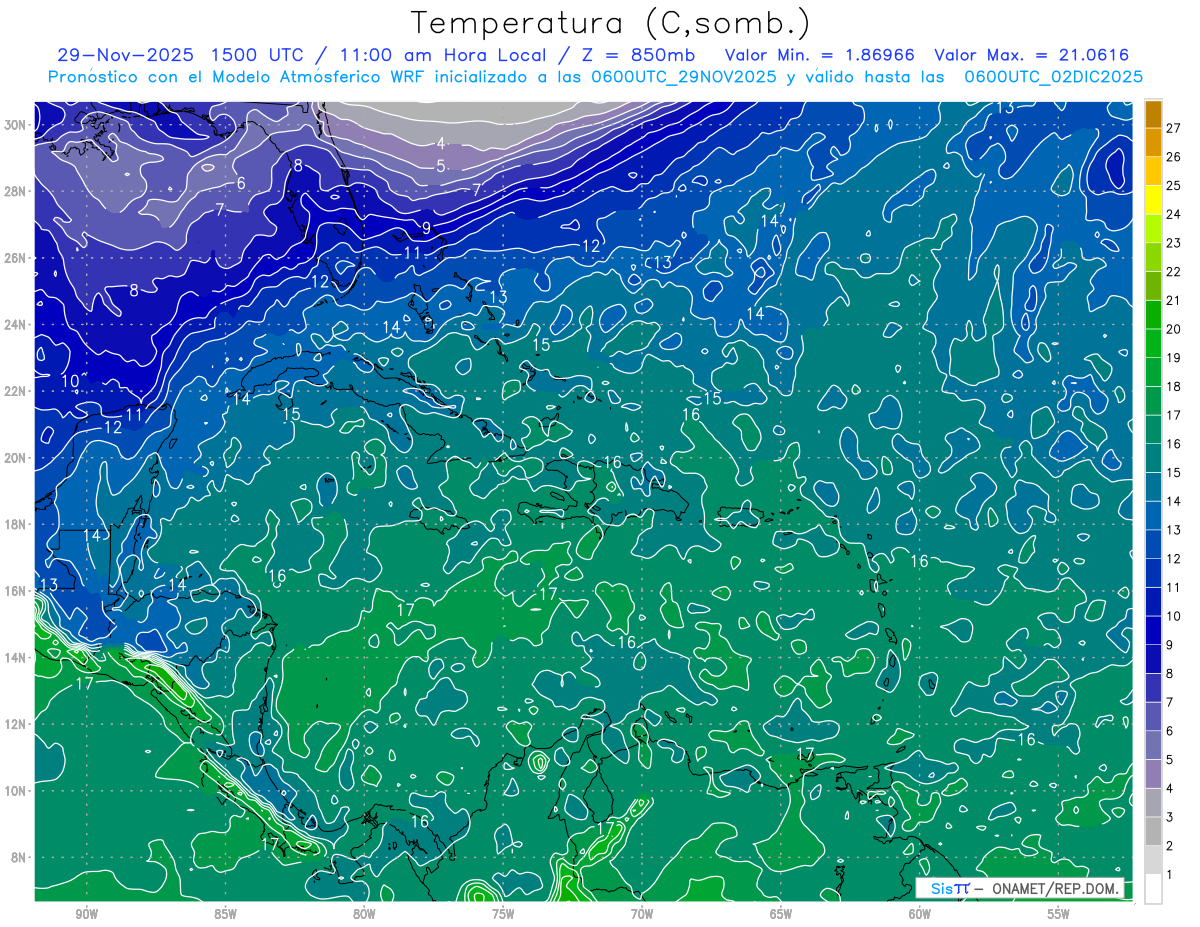This screenshot has width=1200, height=927.
Task: Click the '5' contour label on map
Action: coord(440,166)
